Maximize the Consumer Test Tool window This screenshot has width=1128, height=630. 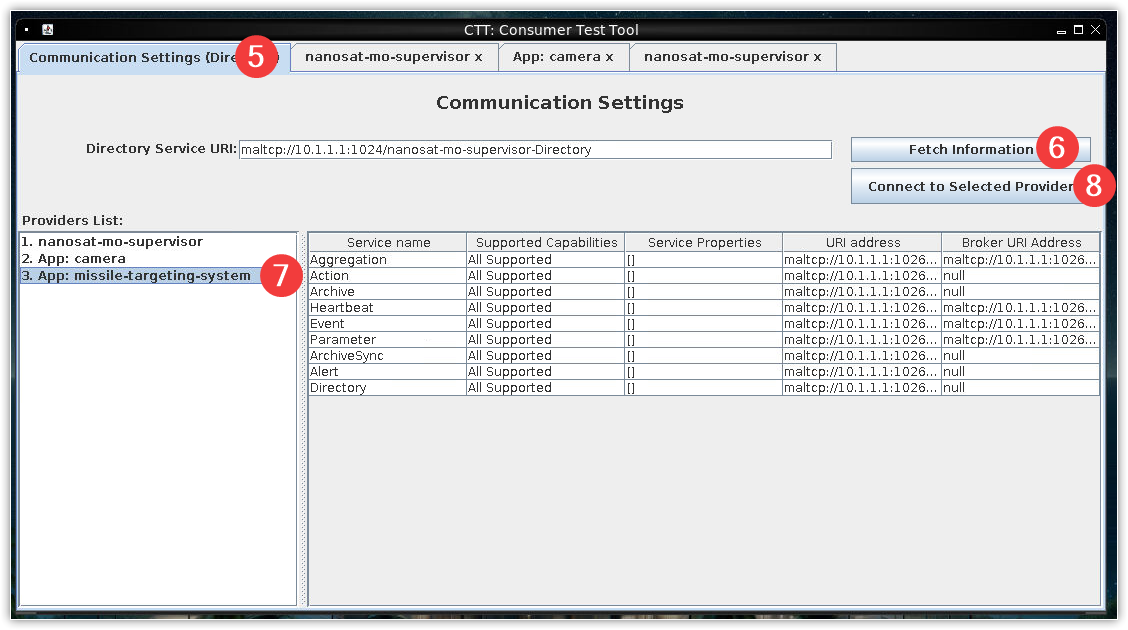click(1079, 30)
